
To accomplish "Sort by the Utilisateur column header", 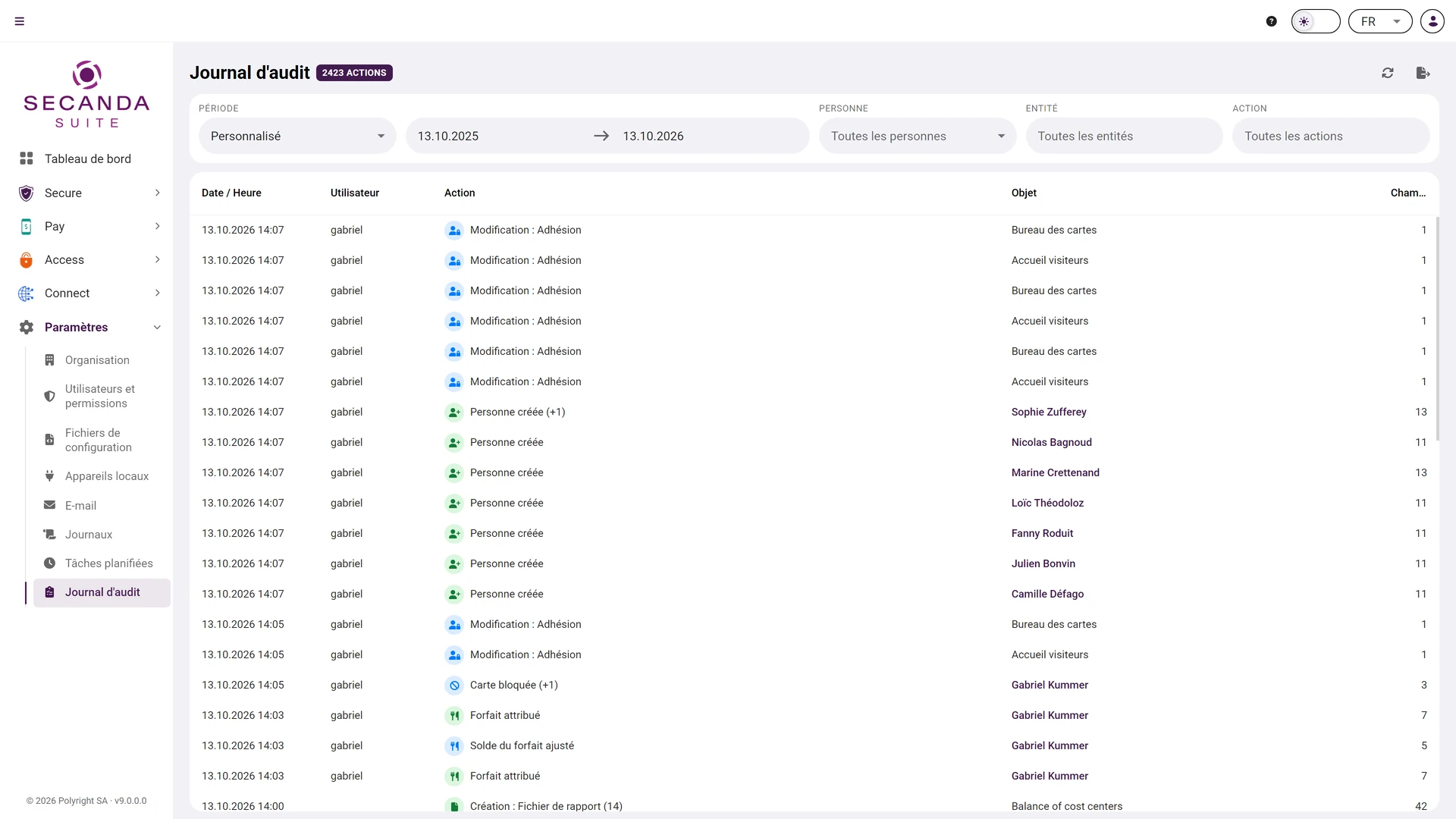I will coord(355,193).
